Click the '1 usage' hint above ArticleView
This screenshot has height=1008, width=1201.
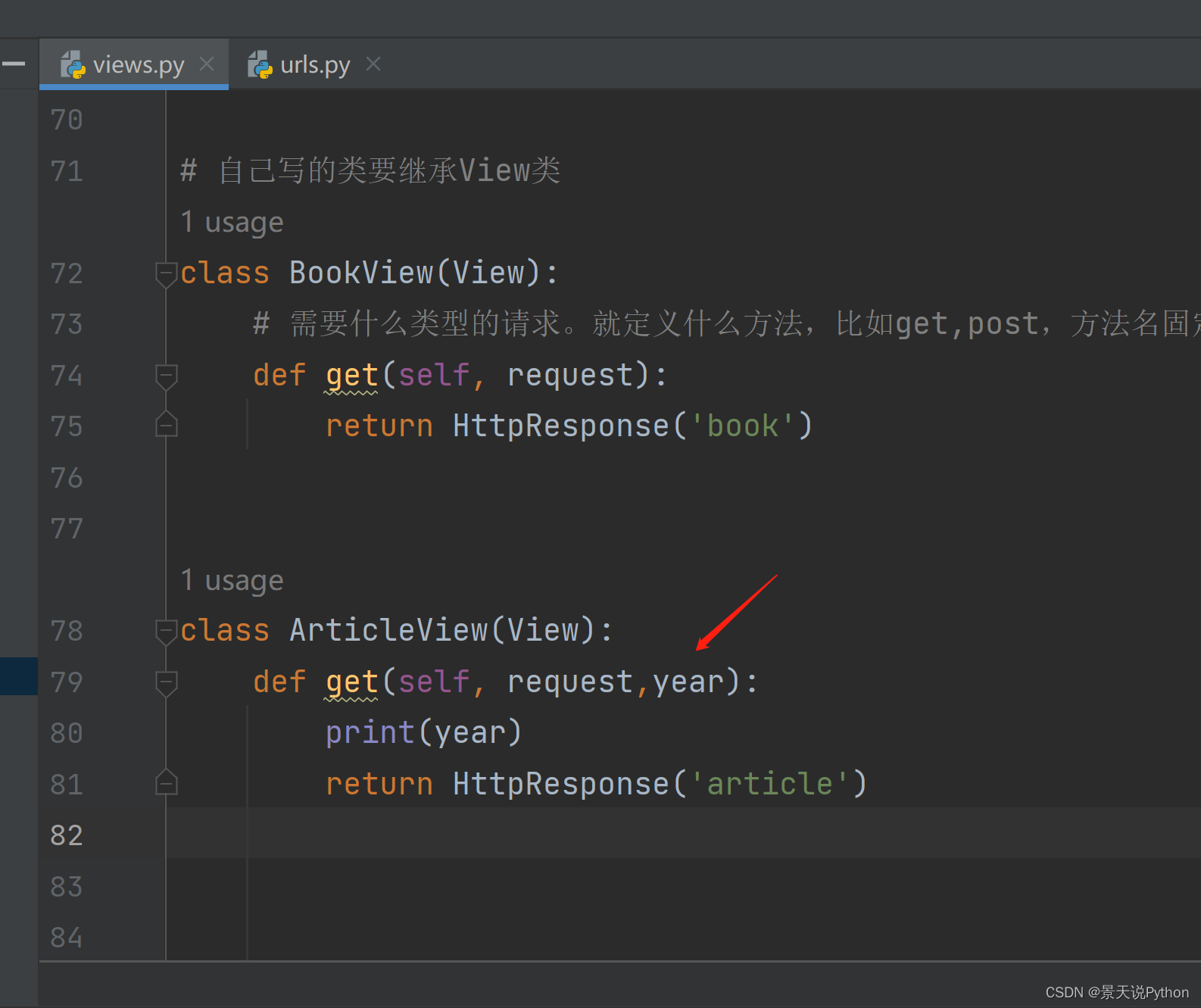pos(232,581)
